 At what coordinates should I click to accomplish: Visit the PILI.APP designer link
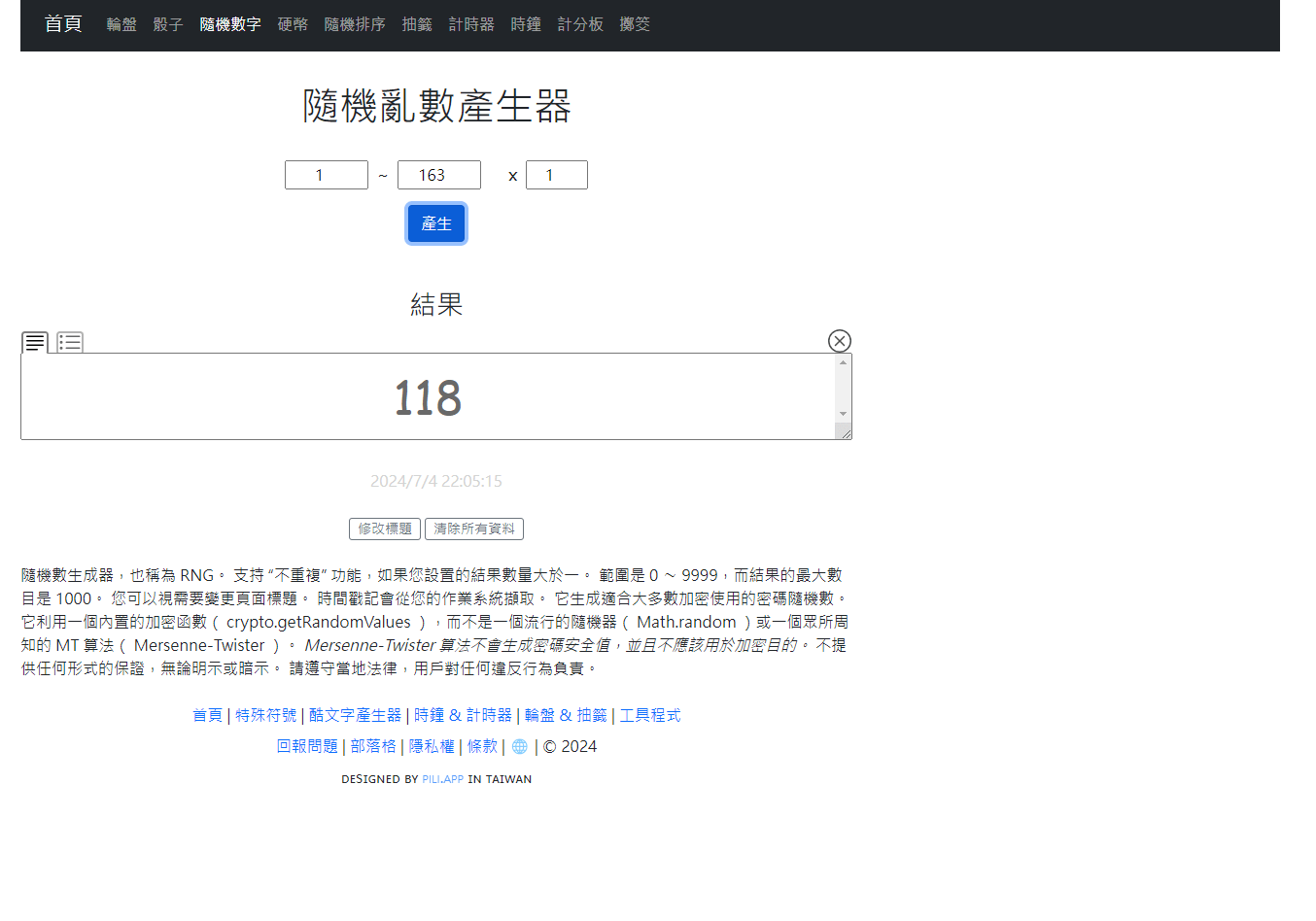[443, 779]
